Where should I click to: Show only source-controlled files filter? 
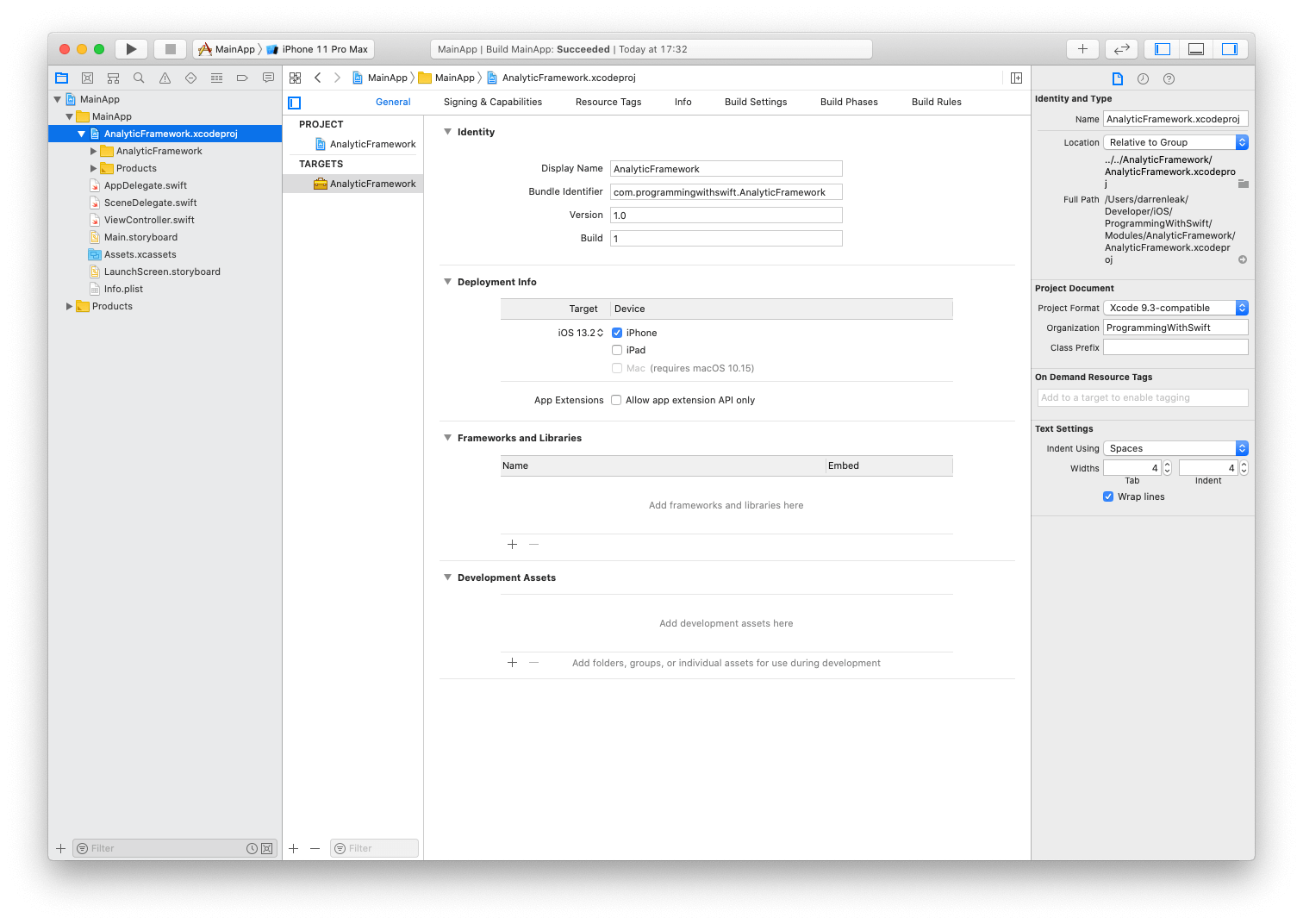tap(266, 848)
